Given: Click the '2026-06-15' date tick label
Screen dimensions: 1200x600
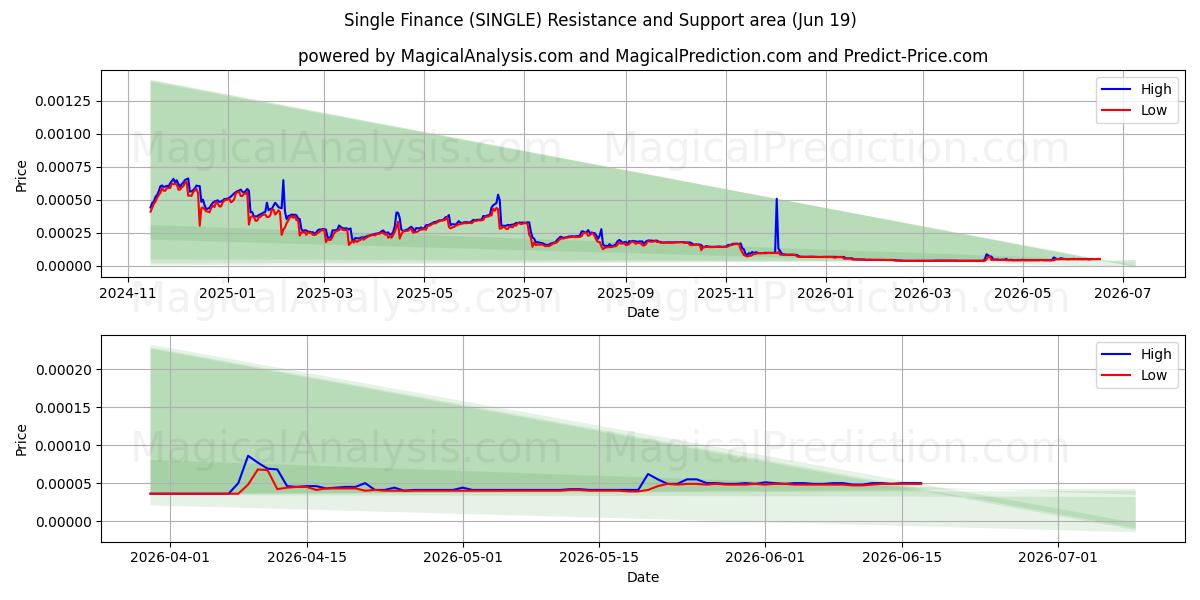Looking at the screenshot, I should (x=903, y=558).
